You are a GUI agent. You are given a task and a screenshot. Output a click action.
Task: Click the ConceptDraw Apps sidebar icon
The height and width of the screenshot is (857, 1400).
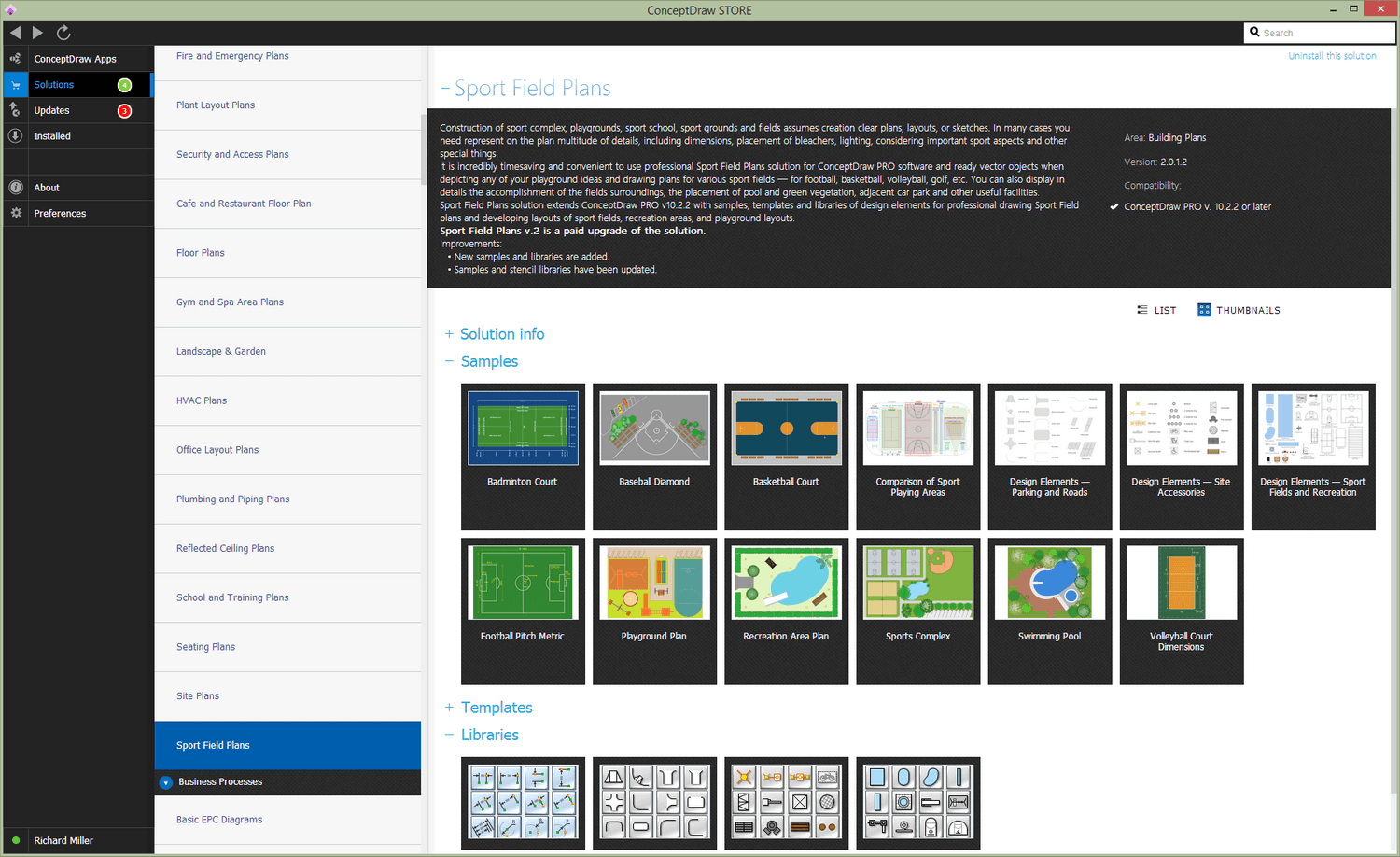15,59
